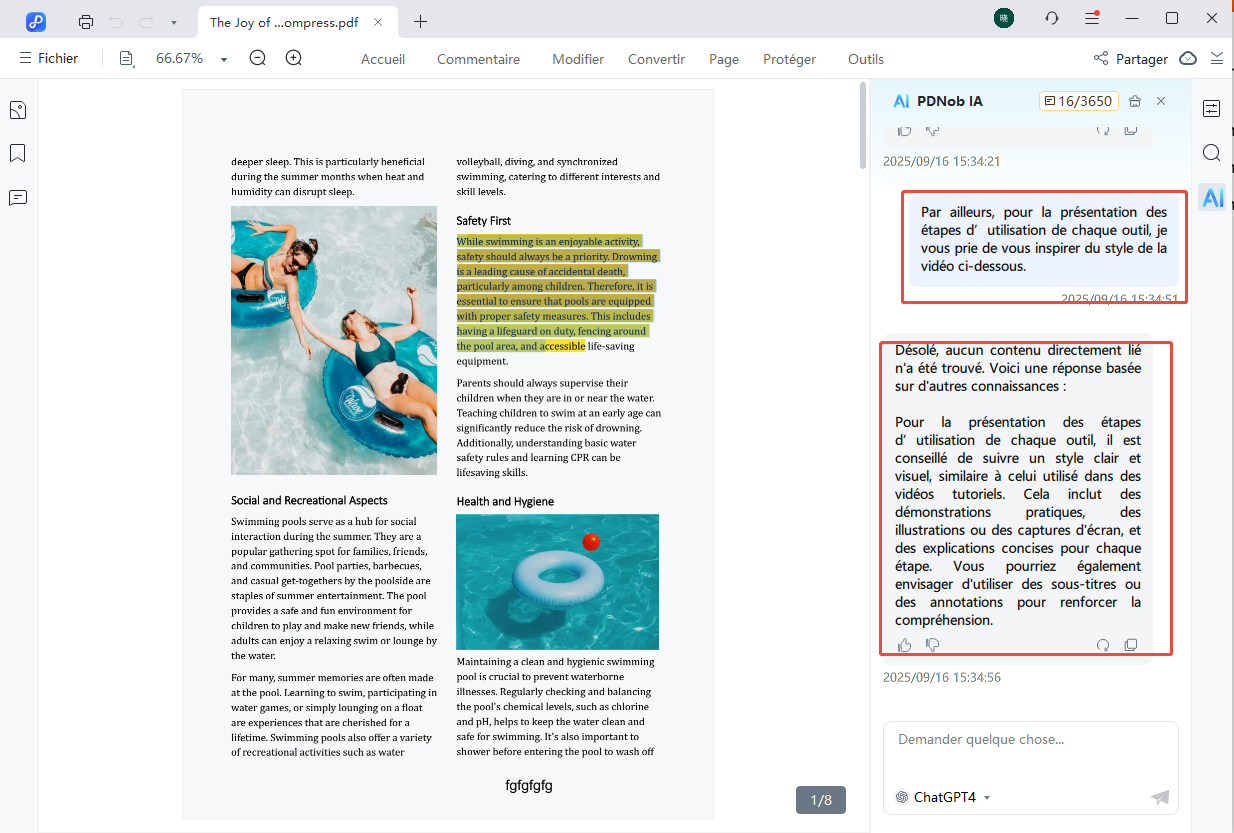Clear the AI chat with broom icon

pyautogui.click(x=1134, y=101)
